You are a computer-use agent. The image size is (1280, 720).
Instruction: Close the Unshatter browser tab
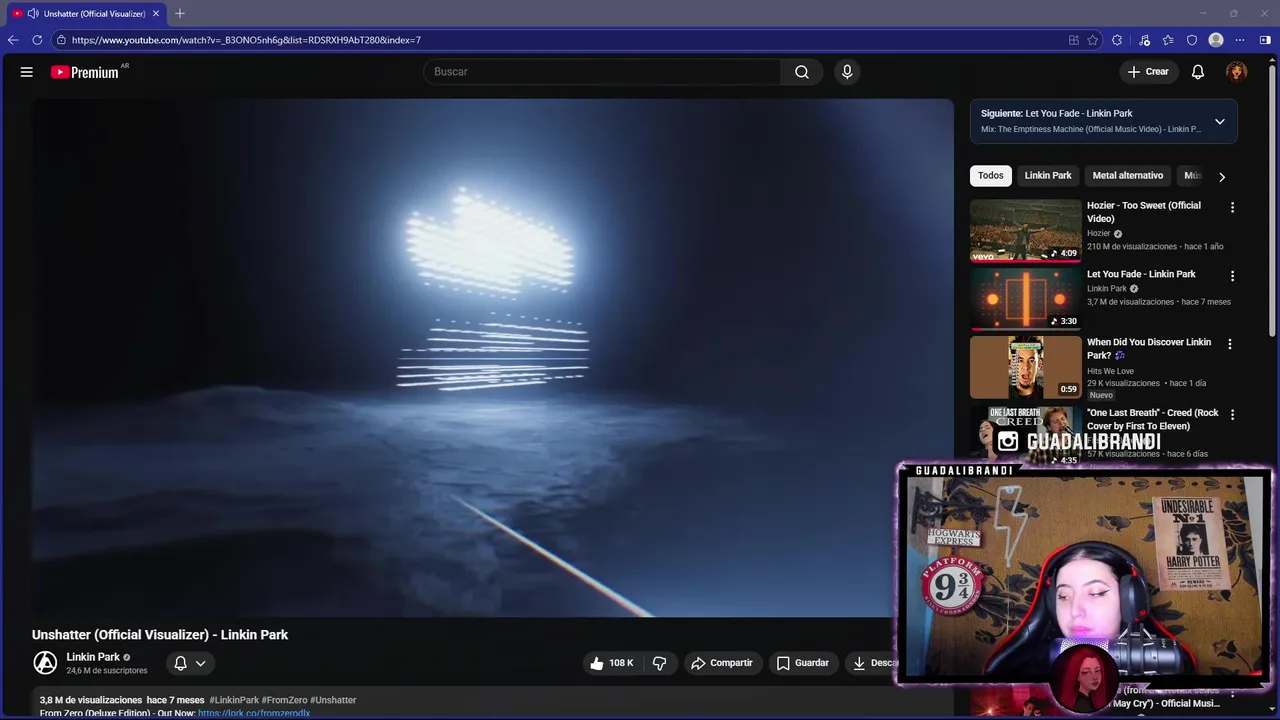(x=156, y=13)
